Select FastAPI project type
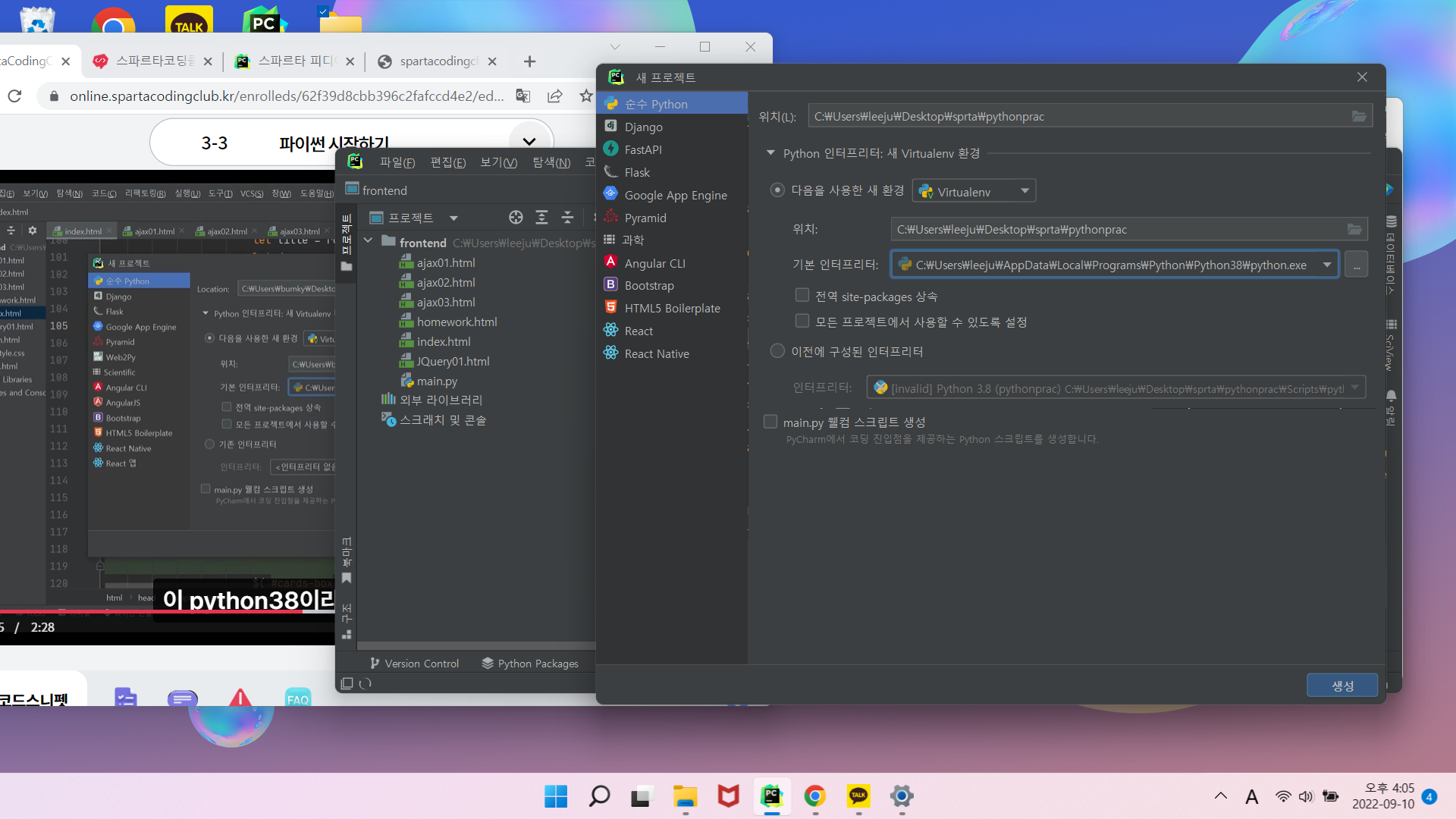The height and width of the screenshot is (819, 1456). click(x=643, y=149)
